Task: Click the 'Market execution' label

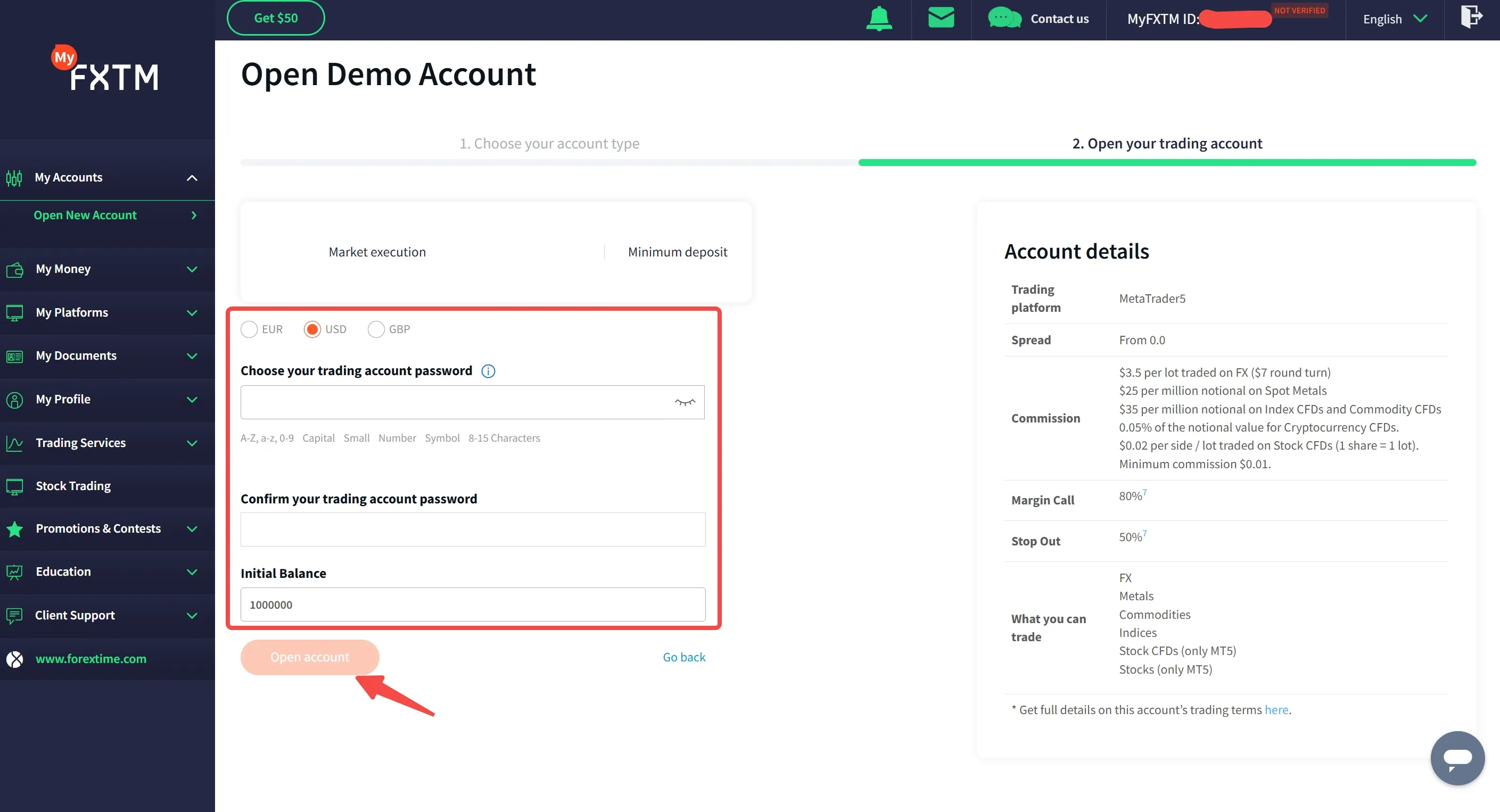Action: 377,252
